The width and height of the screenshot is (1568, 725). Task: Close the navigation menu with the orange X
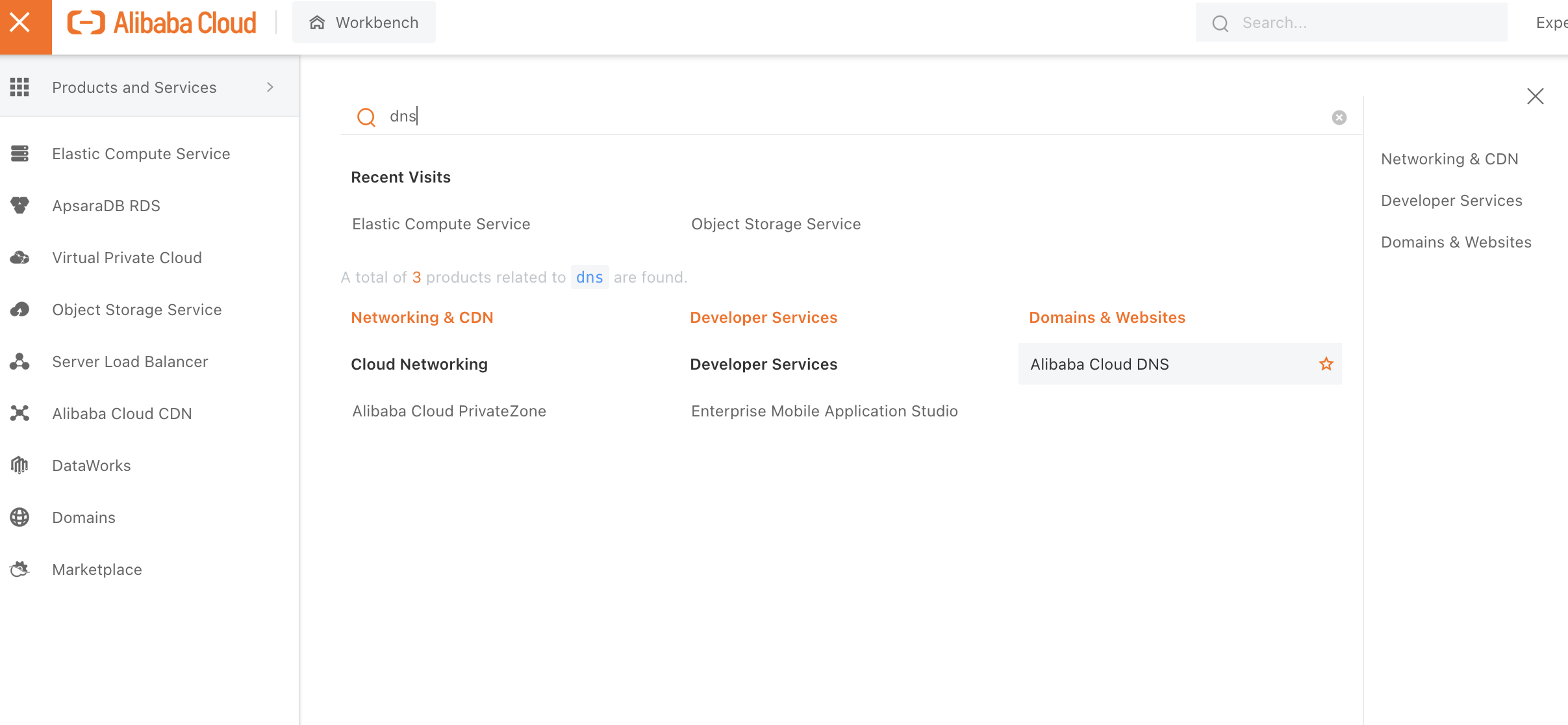25,26
